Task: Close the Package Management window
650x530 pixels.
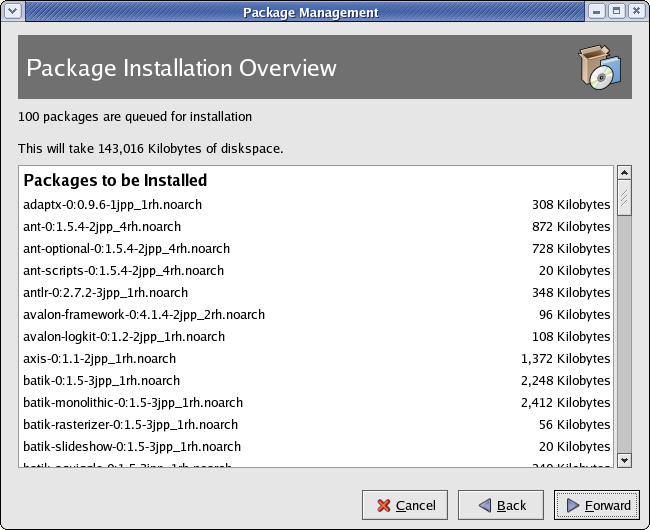Action: coord(636,12)
